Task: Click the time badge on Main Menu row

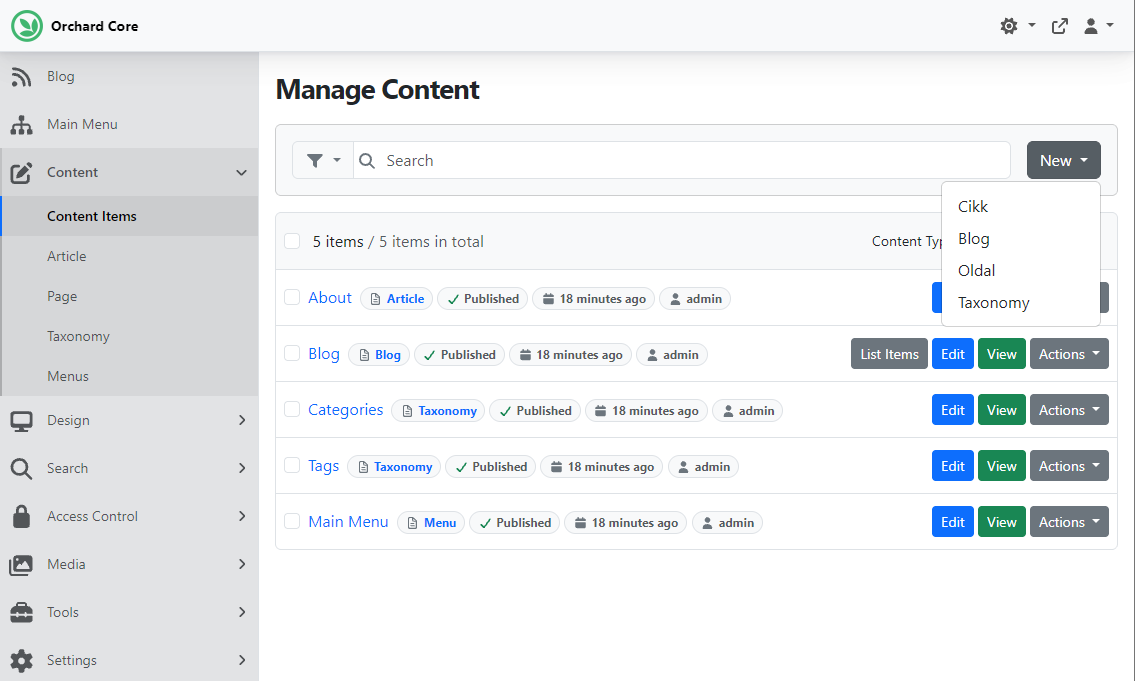Action: coord(625,523)
